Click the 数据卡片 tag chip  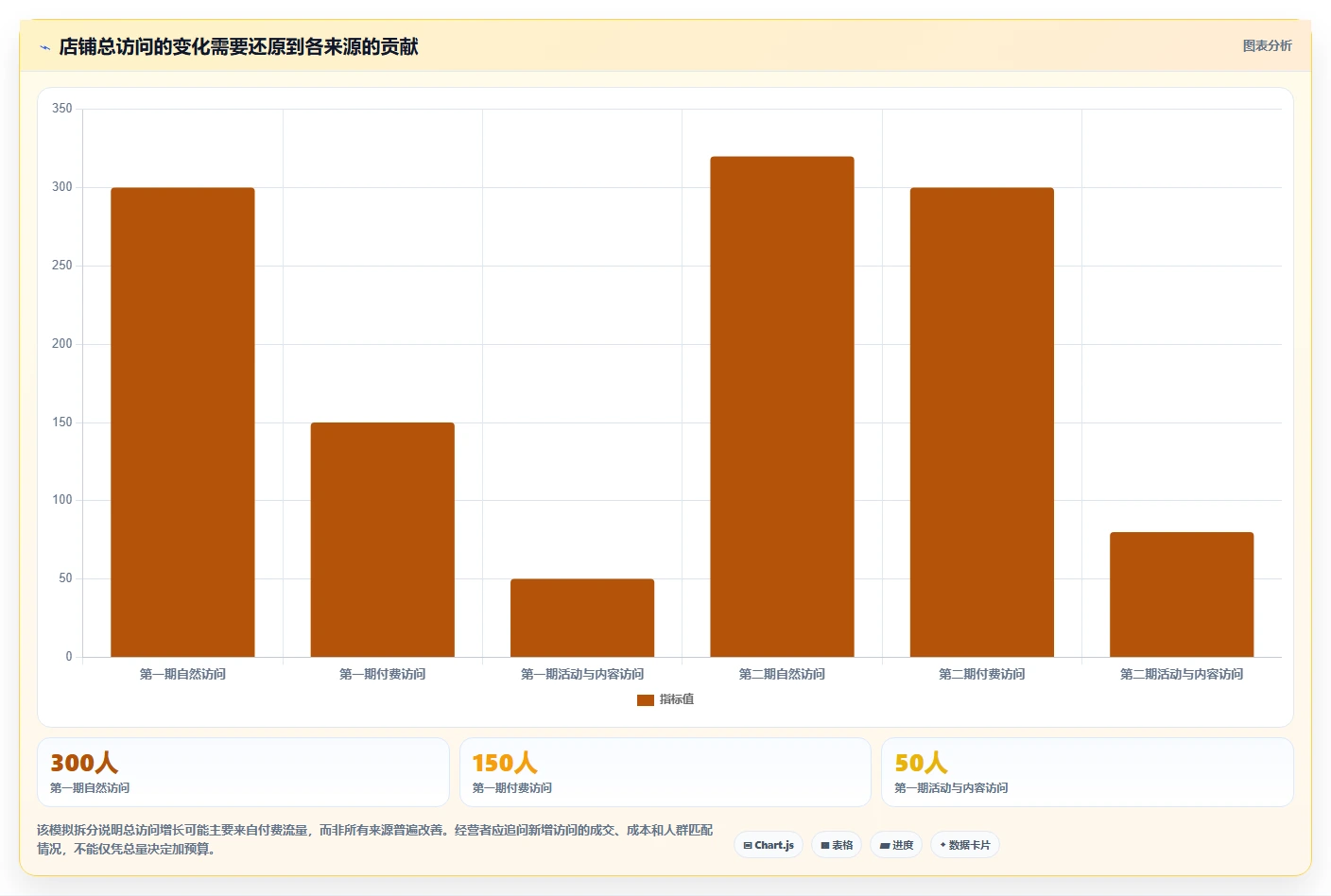tap(965, 845)
